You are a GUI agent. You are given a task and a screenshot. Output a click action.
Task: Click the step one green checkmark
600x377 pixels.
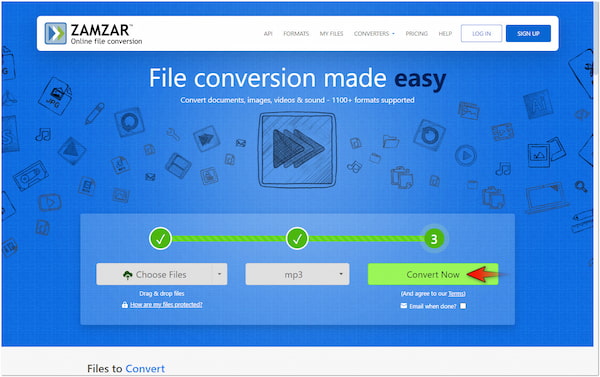pyautogui.click(x=160, y=238)
